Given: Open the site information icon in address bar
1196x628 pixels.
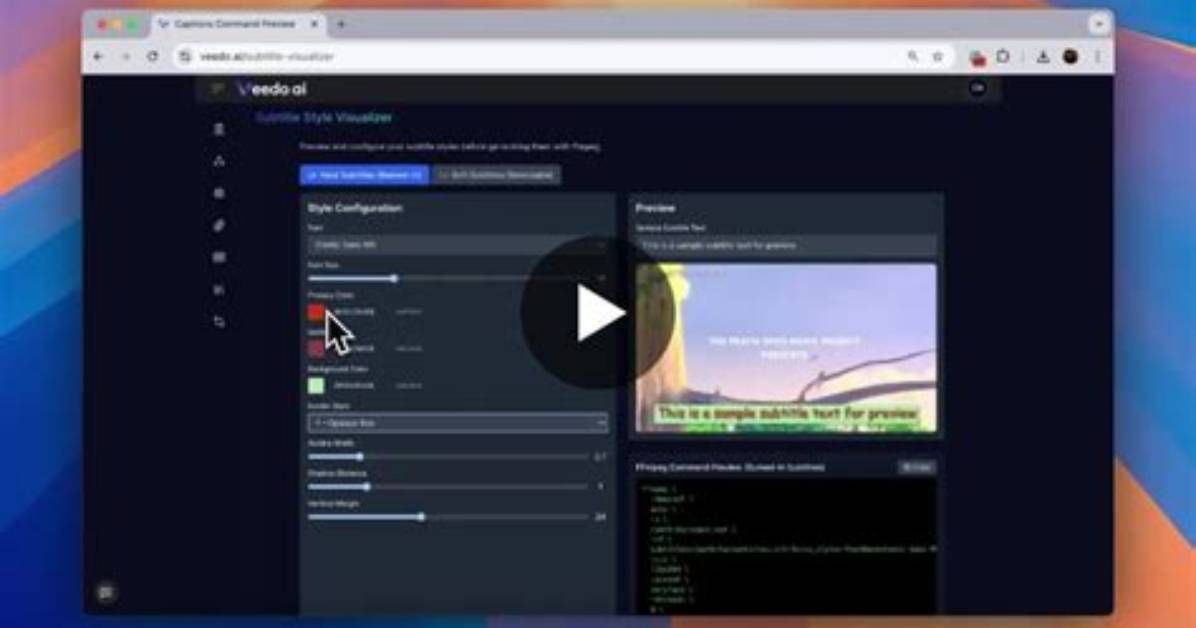Looking at the screenshot, I should coord(185,56).
